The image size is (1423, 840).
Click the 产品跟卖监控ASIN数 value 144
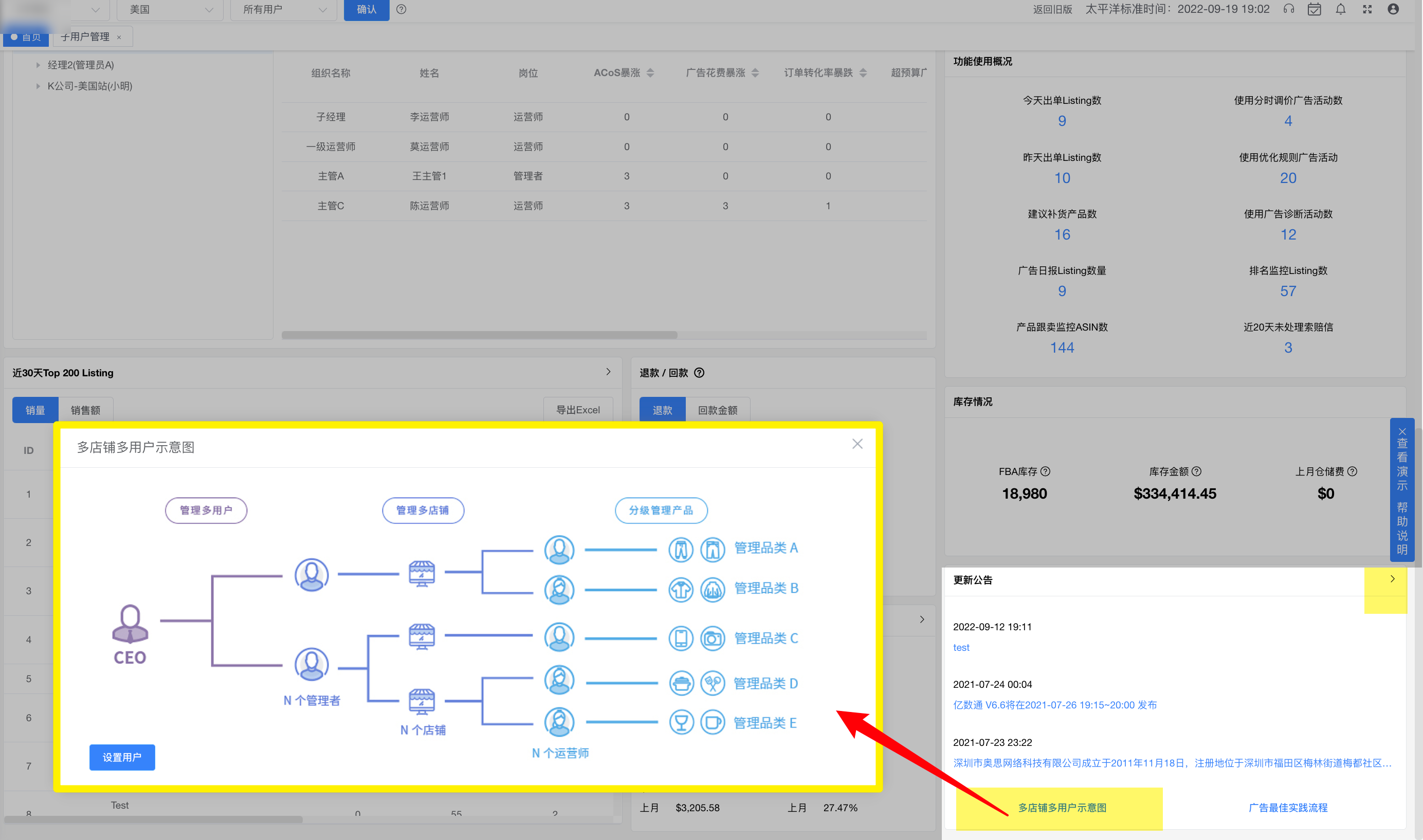(1062, 348)
